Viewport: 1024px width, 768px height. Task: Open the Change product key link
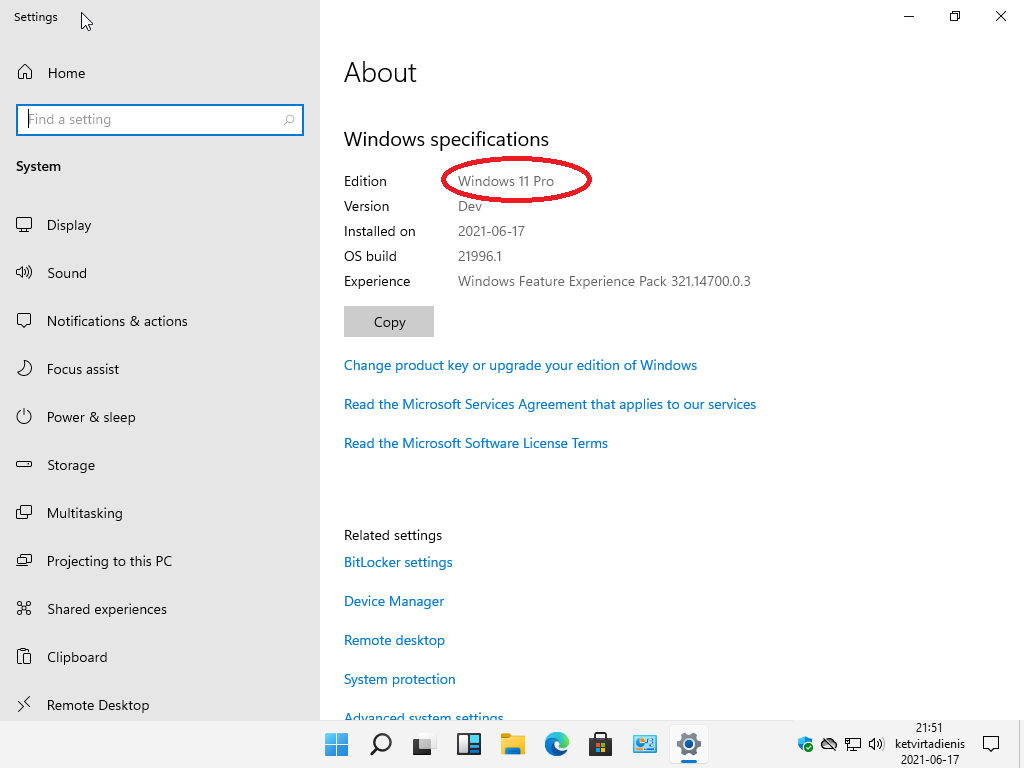point(520,365)
